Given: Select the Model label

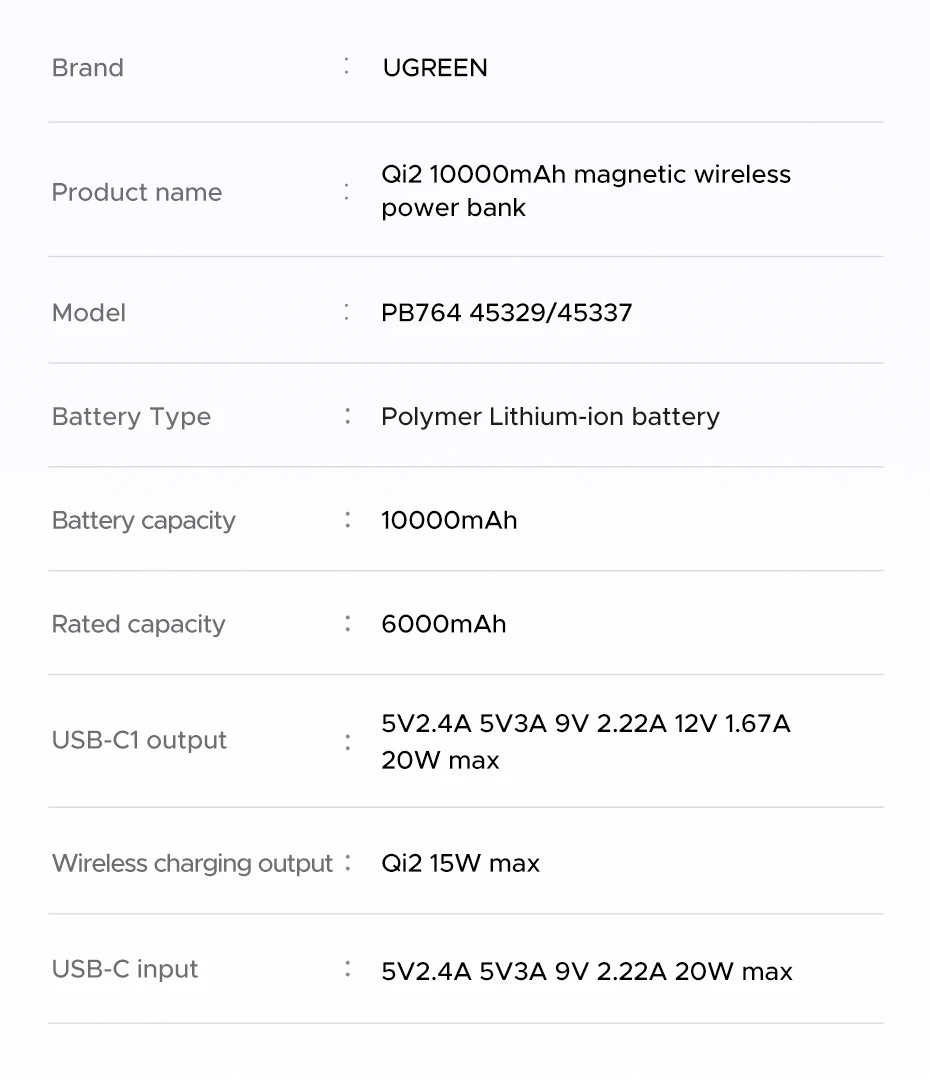Looking at the screenshot, I should point(89,313).
